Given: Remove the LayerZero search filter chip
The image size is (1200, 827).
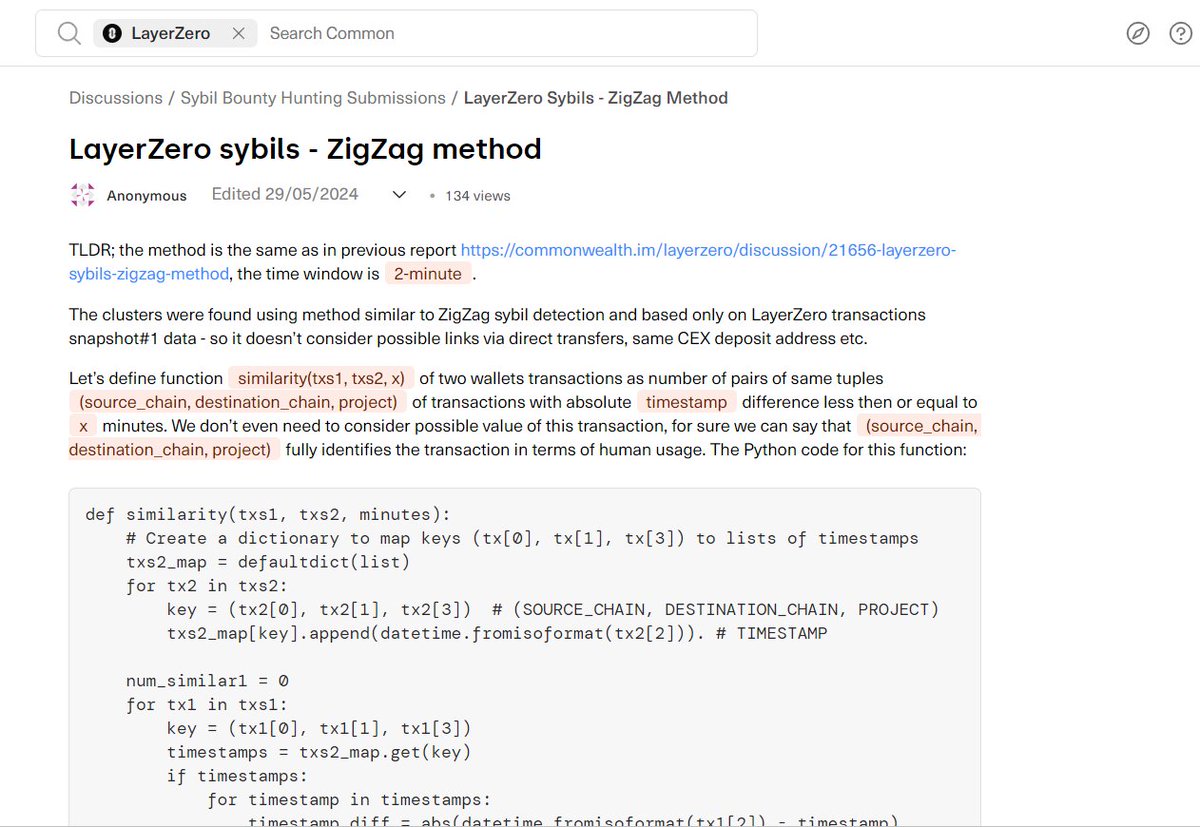Looking at the screenshot, I should click(238, 33).
